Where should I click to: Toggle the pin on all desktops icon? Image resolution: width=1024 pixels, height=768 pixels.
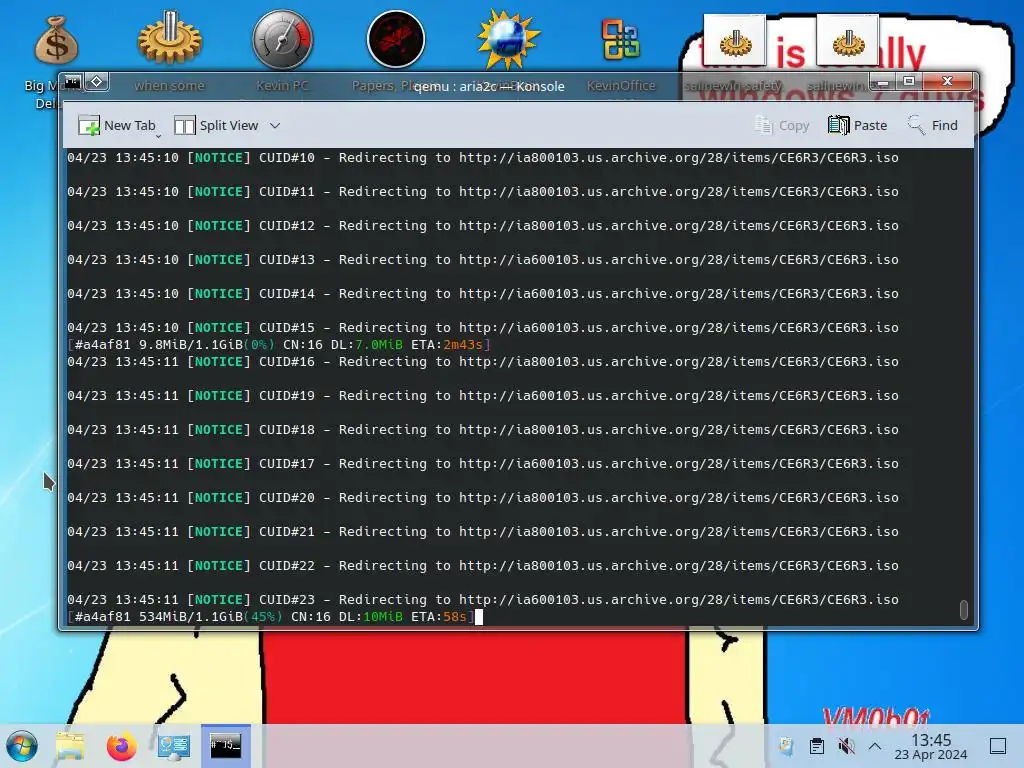click(x=97, y=82)
